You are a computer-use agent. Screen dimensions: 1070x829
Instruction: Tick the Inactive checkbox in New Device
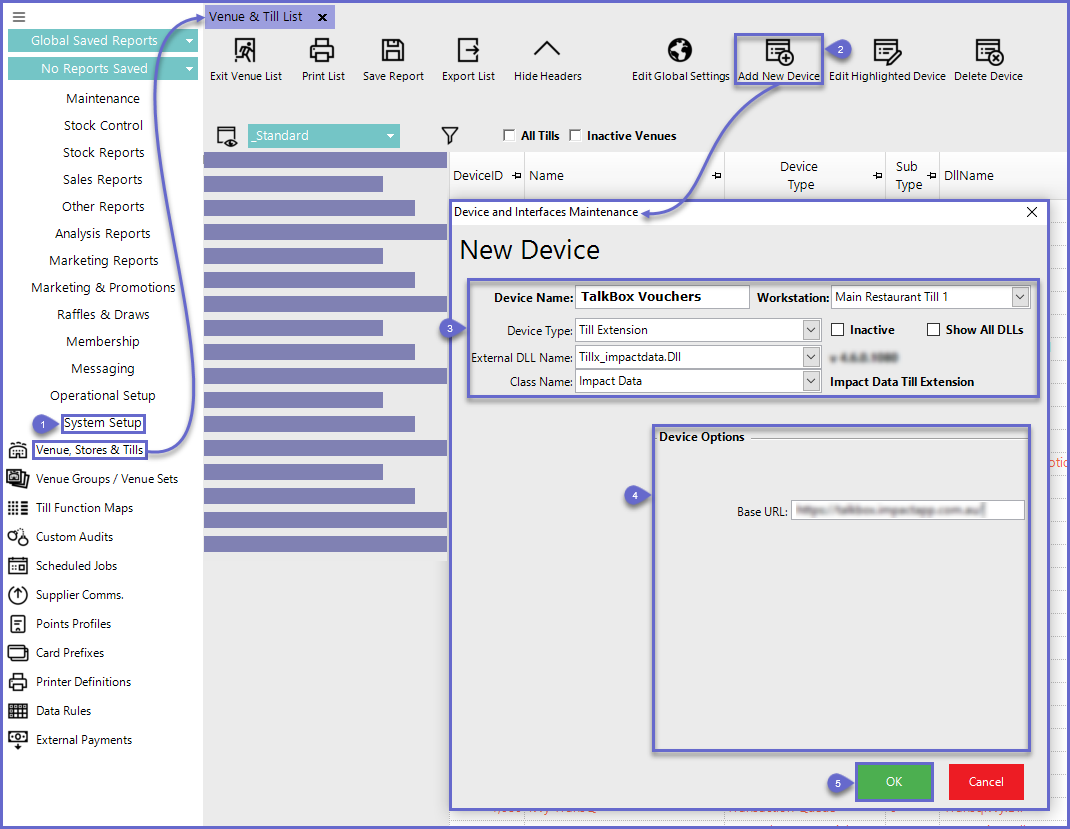point(837,330)
